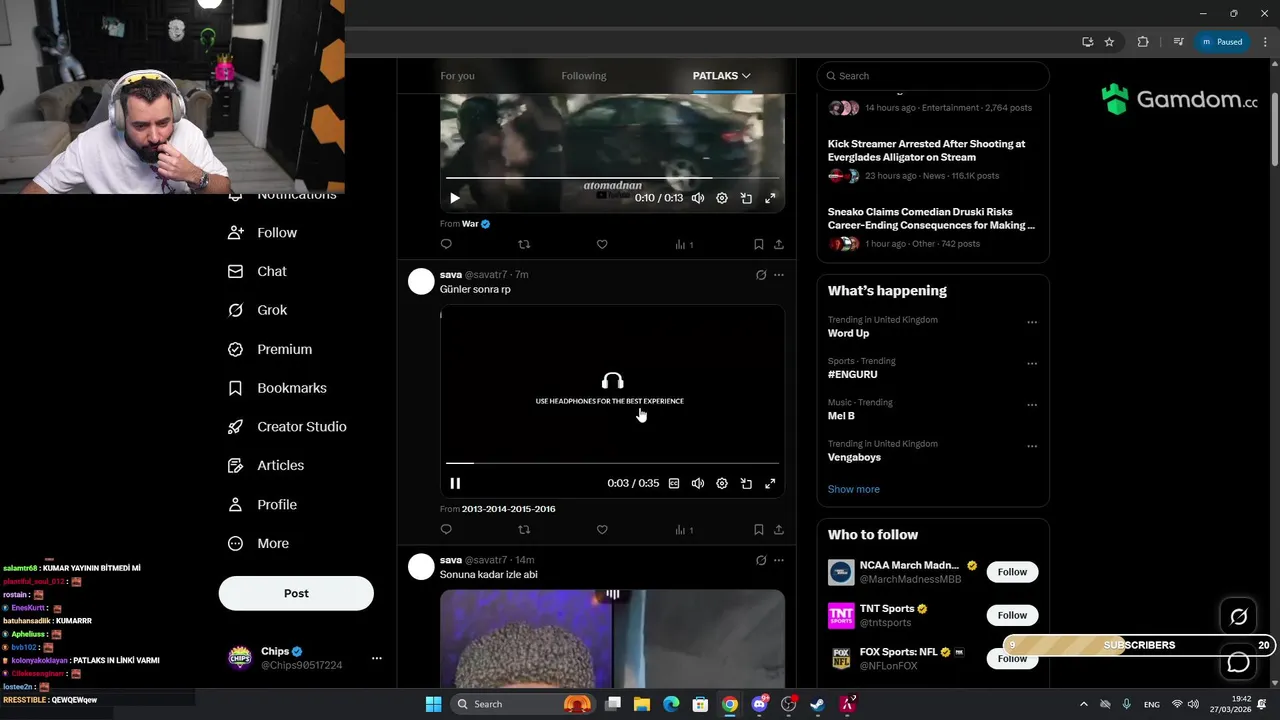Viewport: 1280px width, 720px height.
Task: Pause the 0:35 video
Action: click(x=455, y=484)
